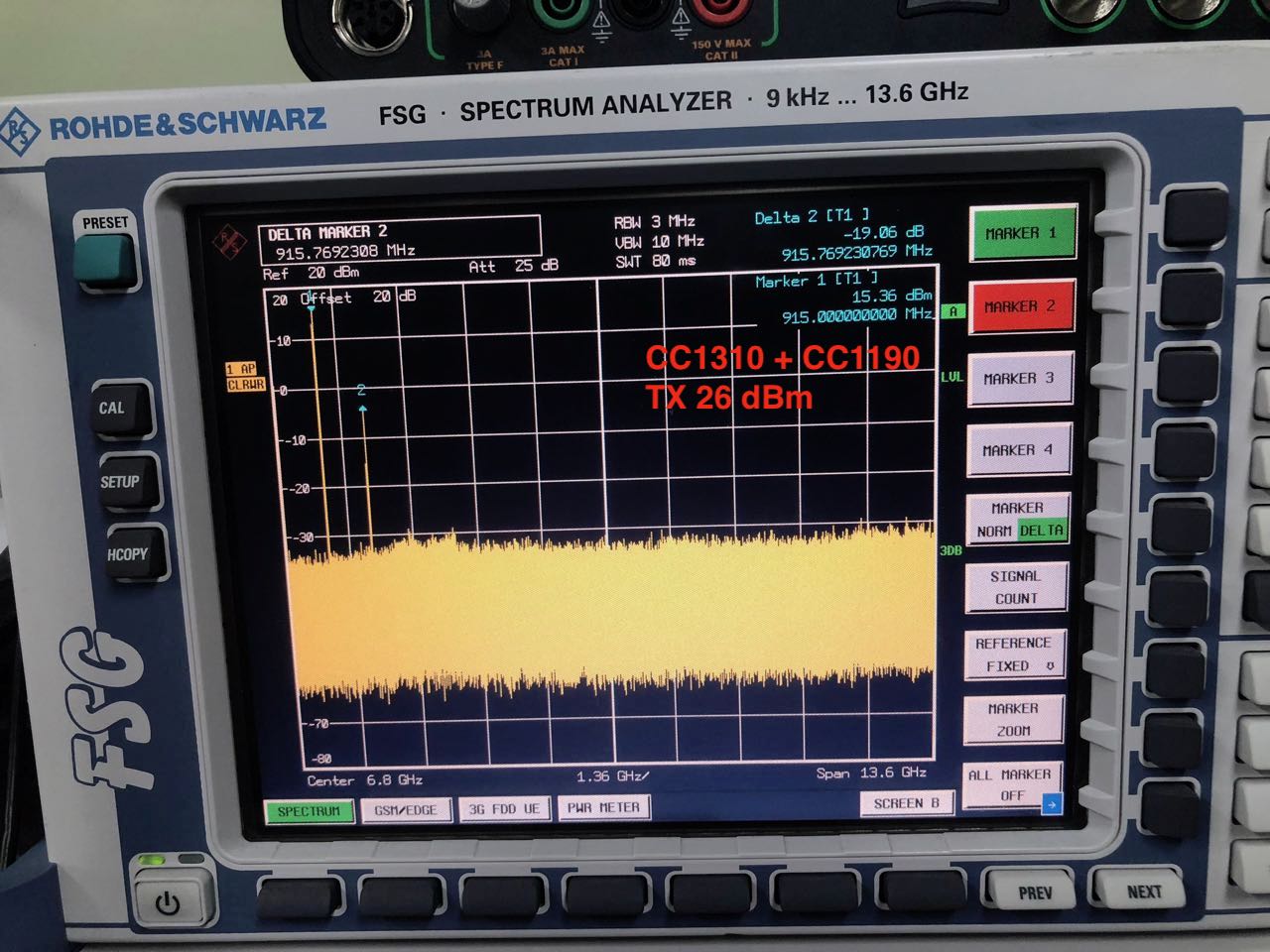Select marker 1 triangle on the trace
1270x952 pixels.
pos(312,308)
